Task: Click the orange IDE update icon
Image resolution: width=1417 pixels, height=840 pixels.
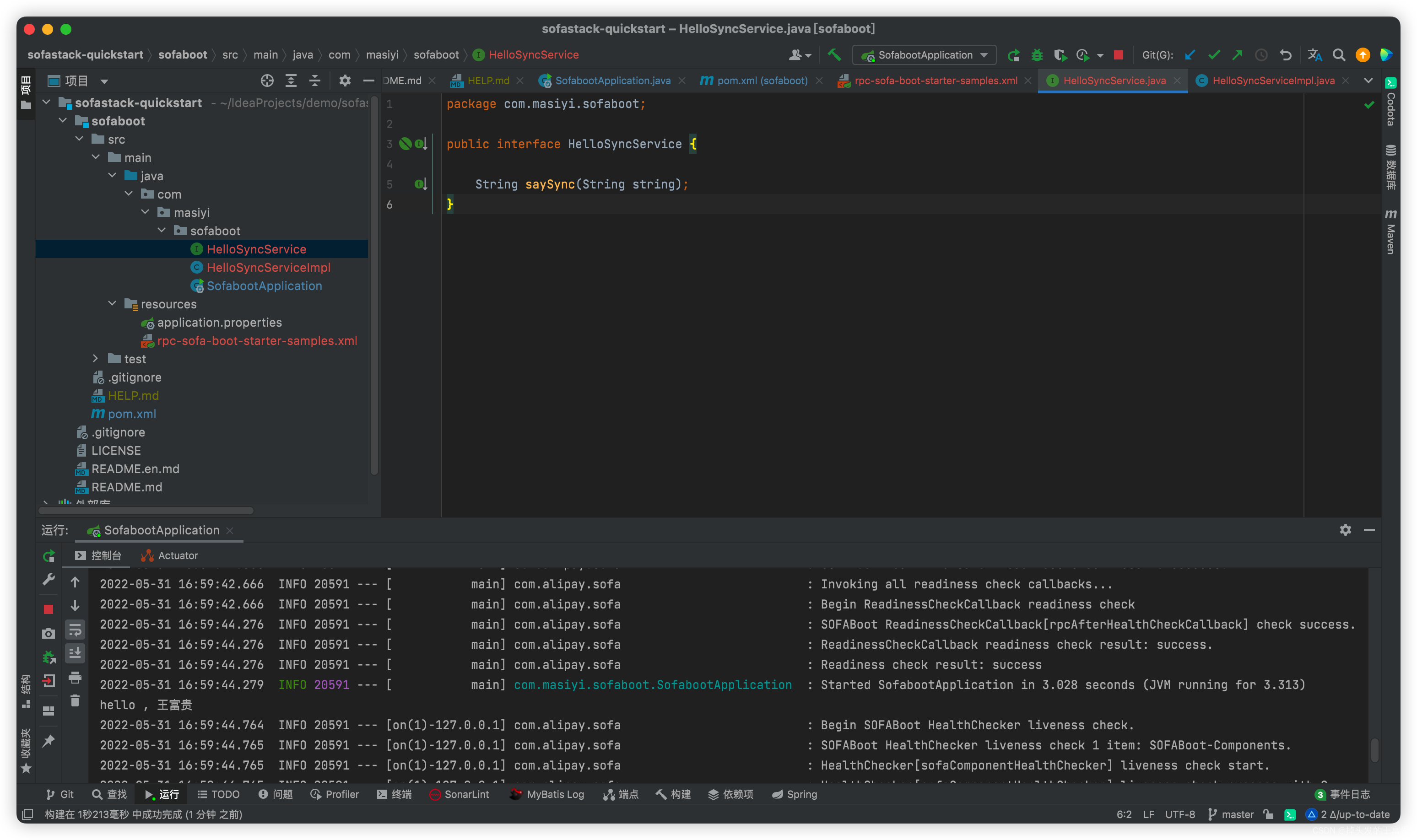Action: (1363, 55)
